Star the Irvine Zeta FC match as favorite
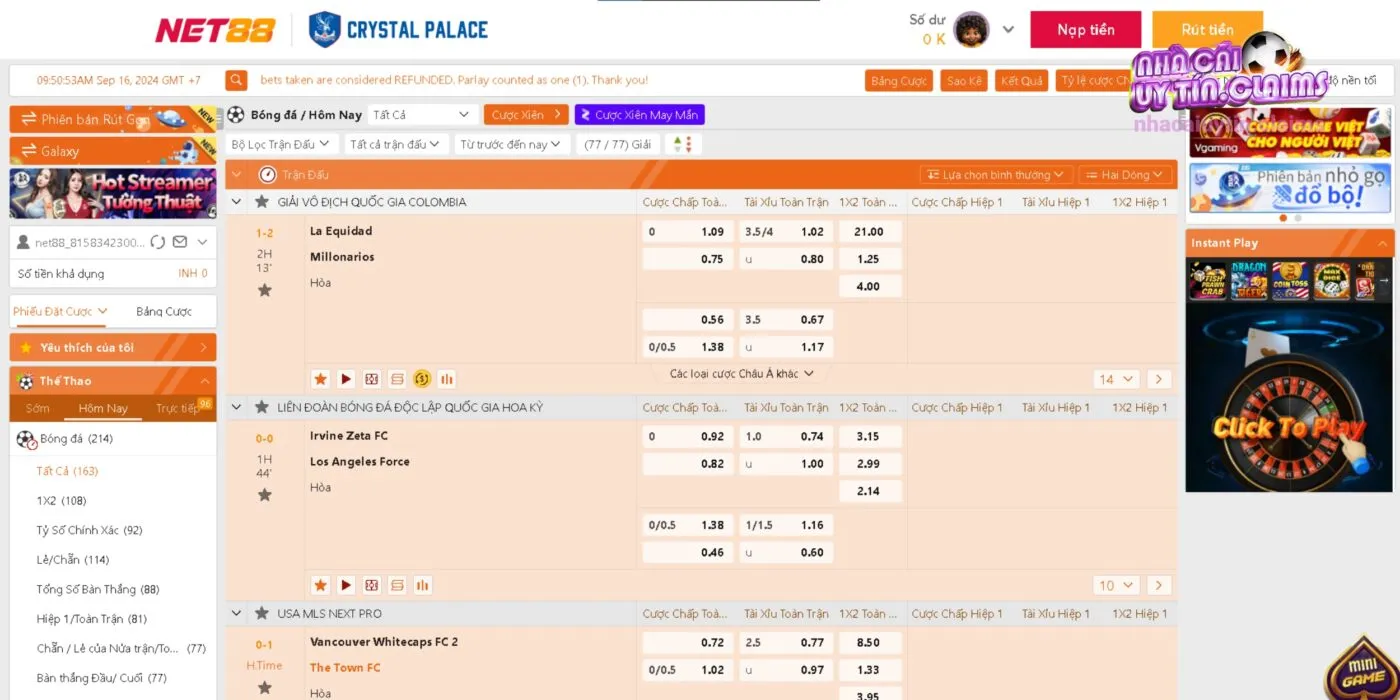Image resolution: width=1400 pixels, height=700 pixels. click(265, 495)
